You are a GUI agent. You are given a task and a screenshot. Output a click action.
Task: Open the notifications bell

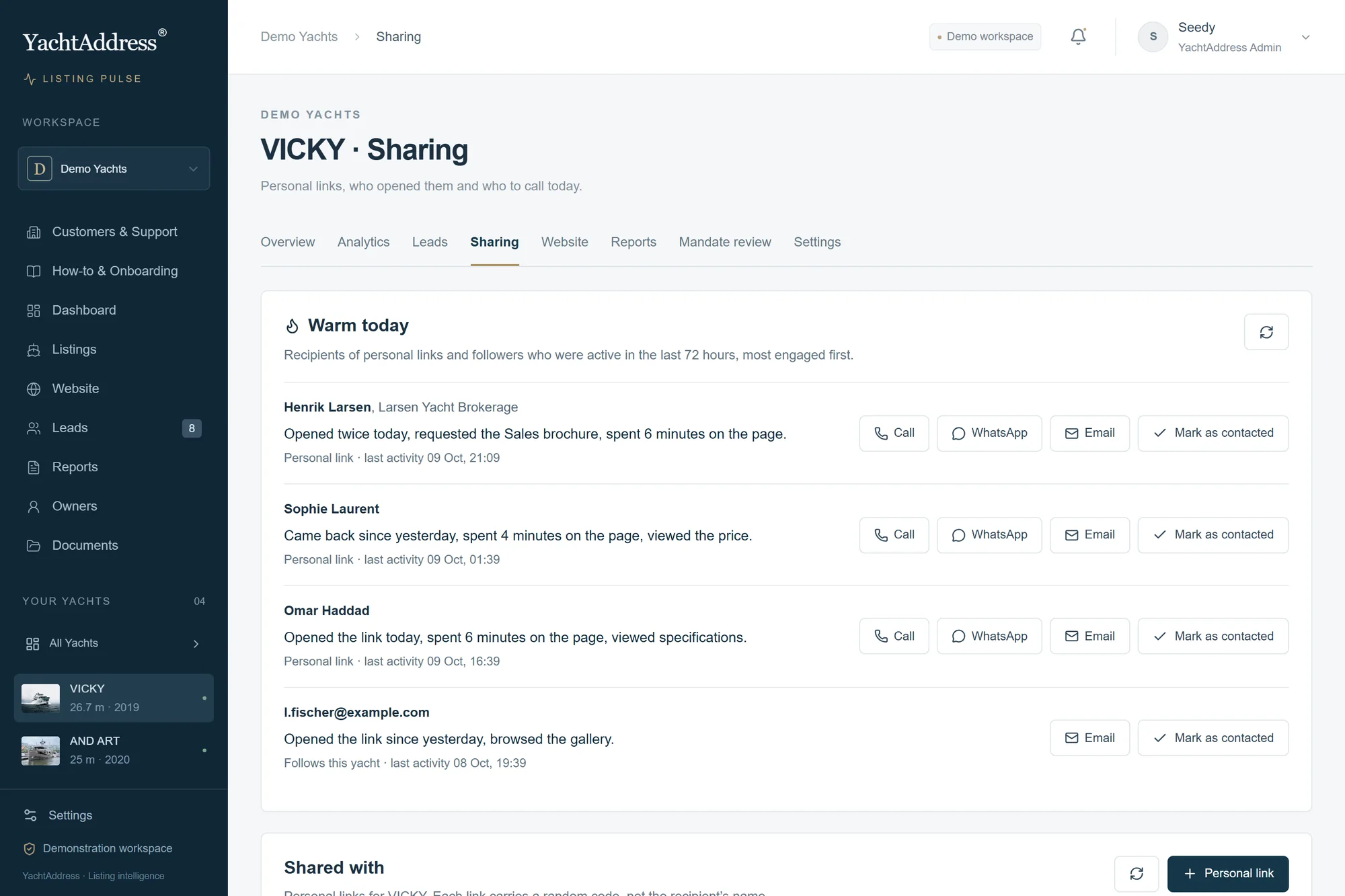[1078, 36]
